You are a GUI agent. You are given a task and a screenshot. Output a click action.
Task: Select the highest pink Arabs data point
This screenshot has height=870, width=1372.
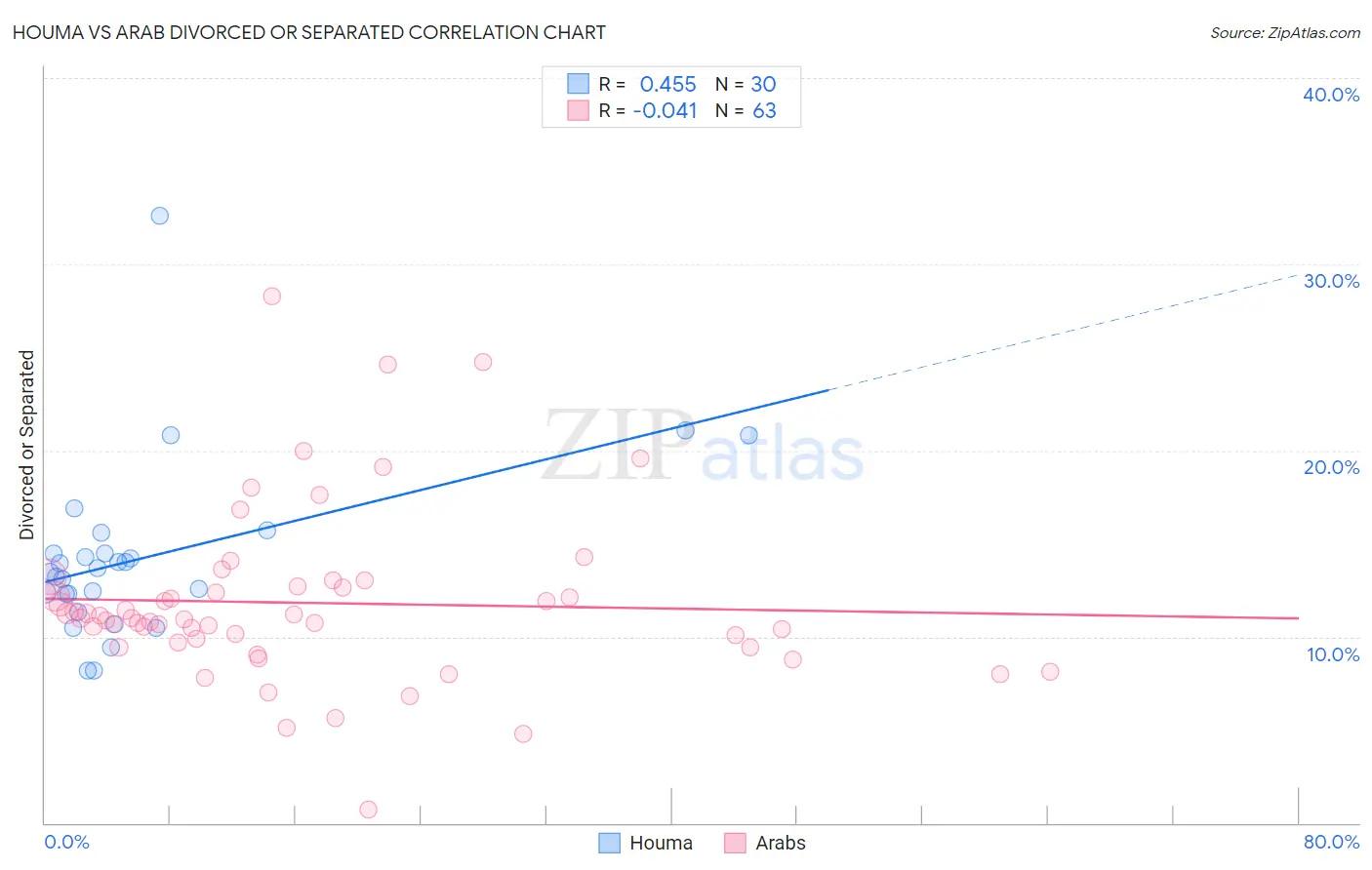[271, 296]
